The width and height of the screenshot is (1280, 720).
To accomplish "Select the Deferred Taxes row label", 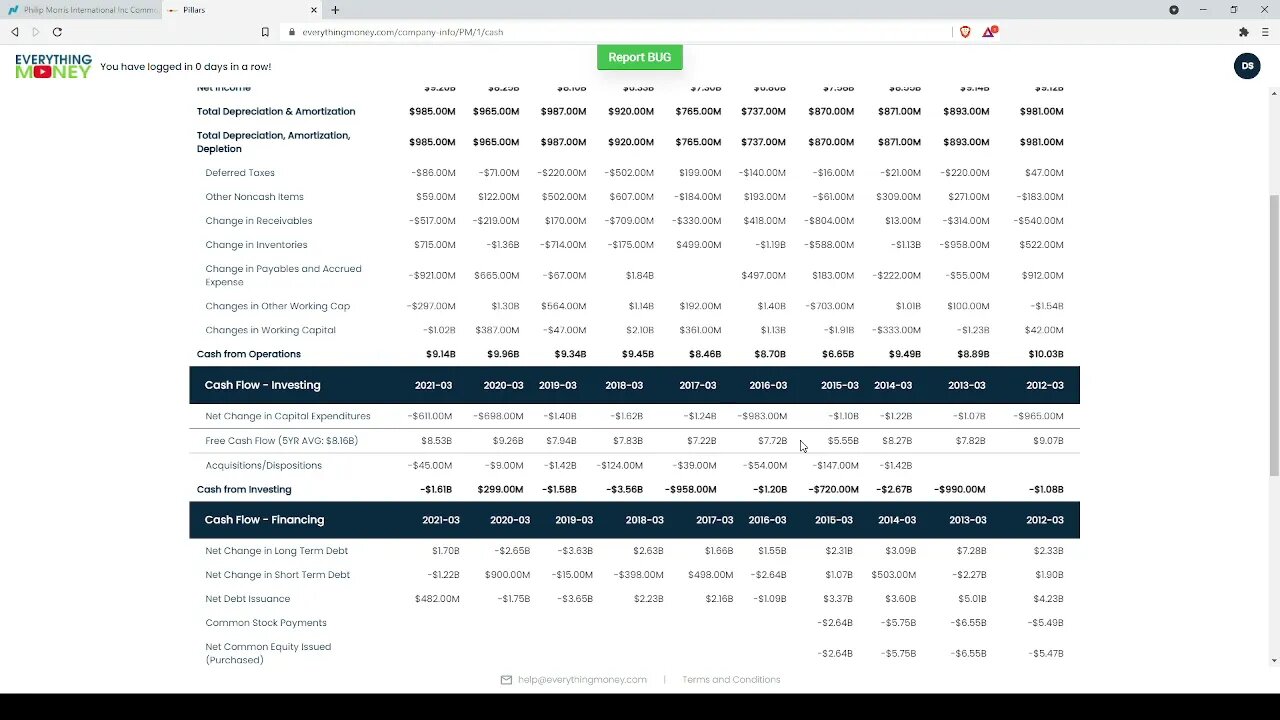I will (x=240, y=173).
